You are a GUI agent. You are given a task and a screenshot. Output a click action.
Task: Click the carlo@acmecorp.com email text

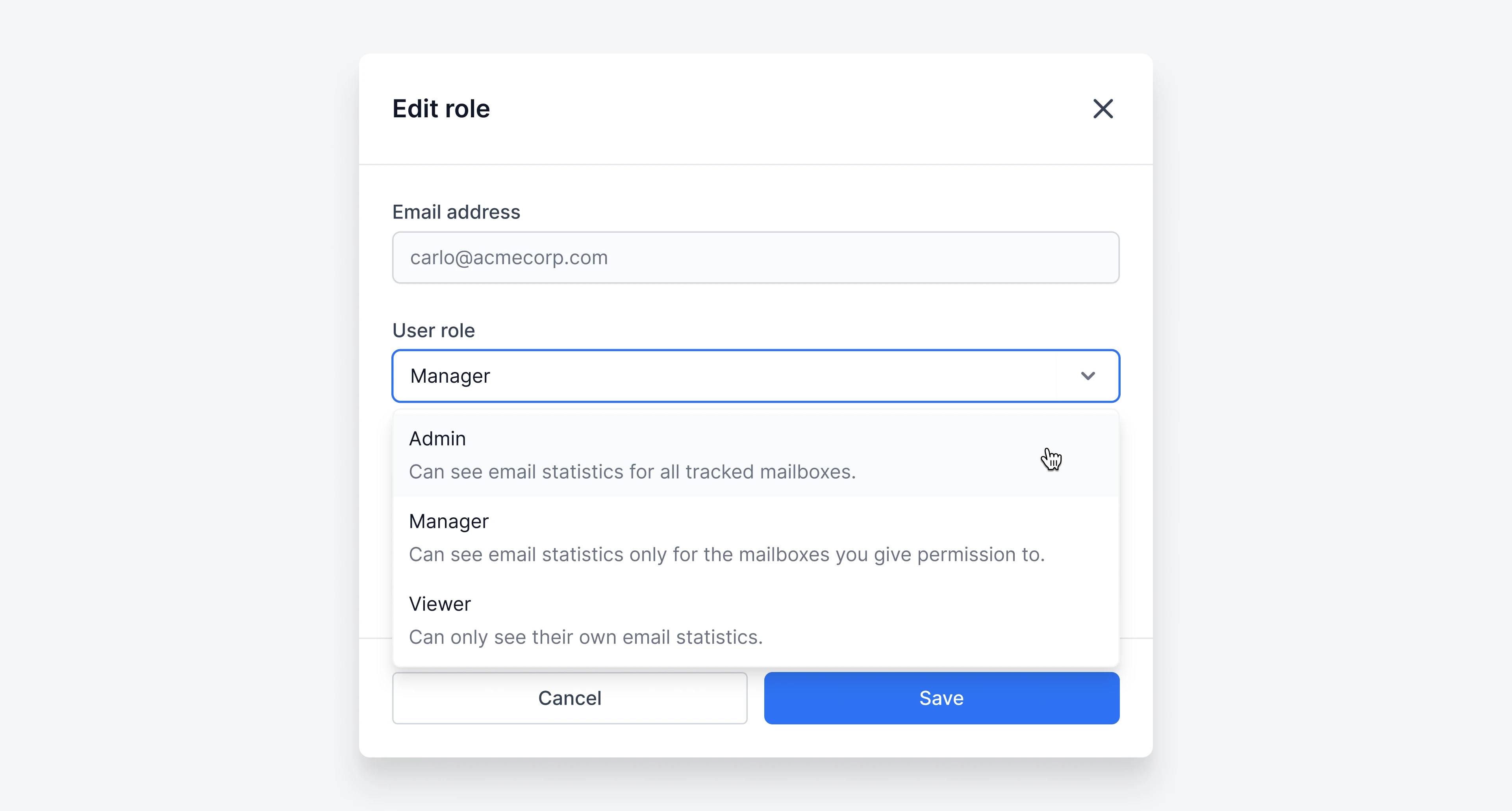509,257
